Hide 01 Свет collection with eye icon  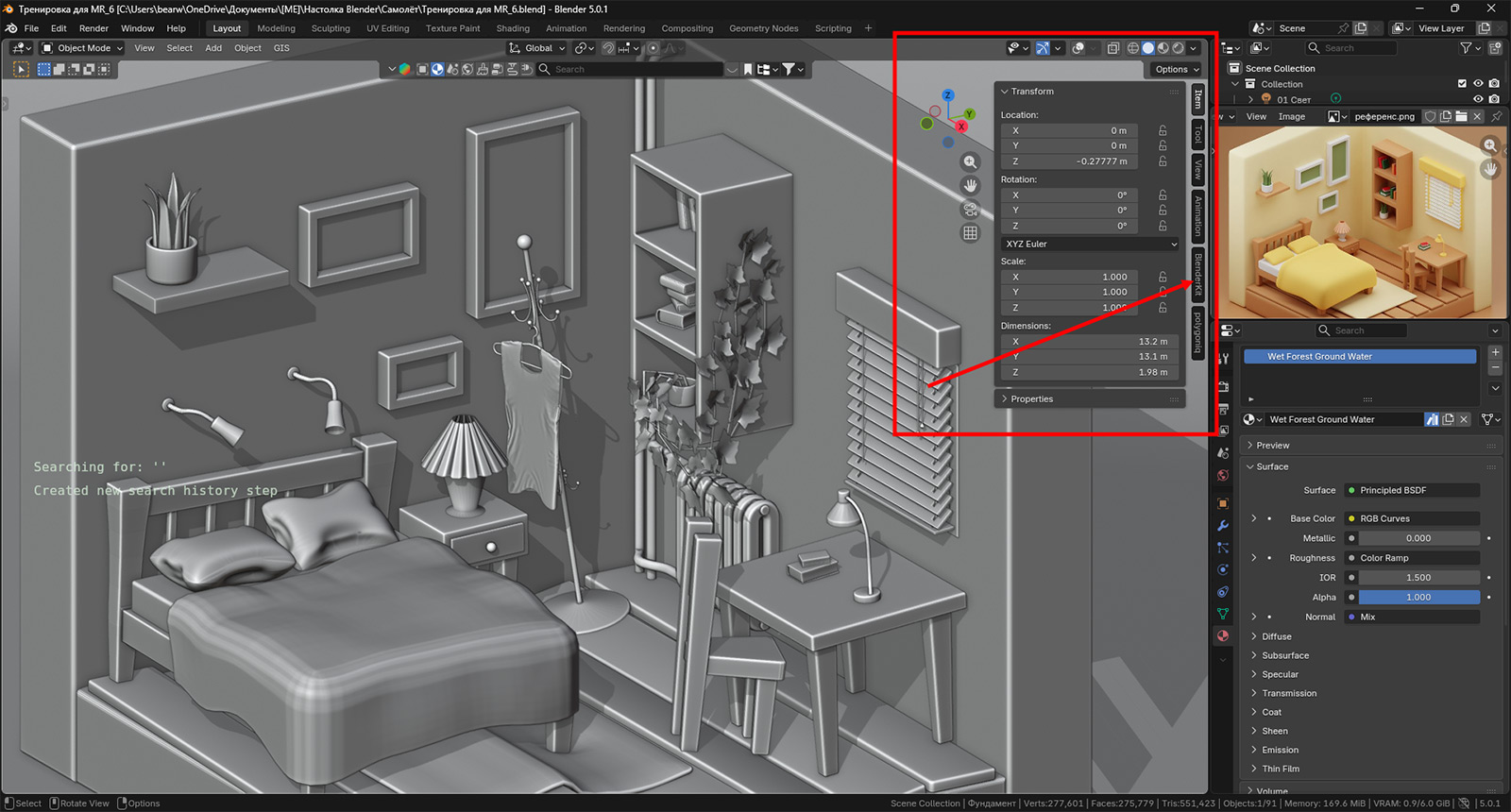(1478, 99)
